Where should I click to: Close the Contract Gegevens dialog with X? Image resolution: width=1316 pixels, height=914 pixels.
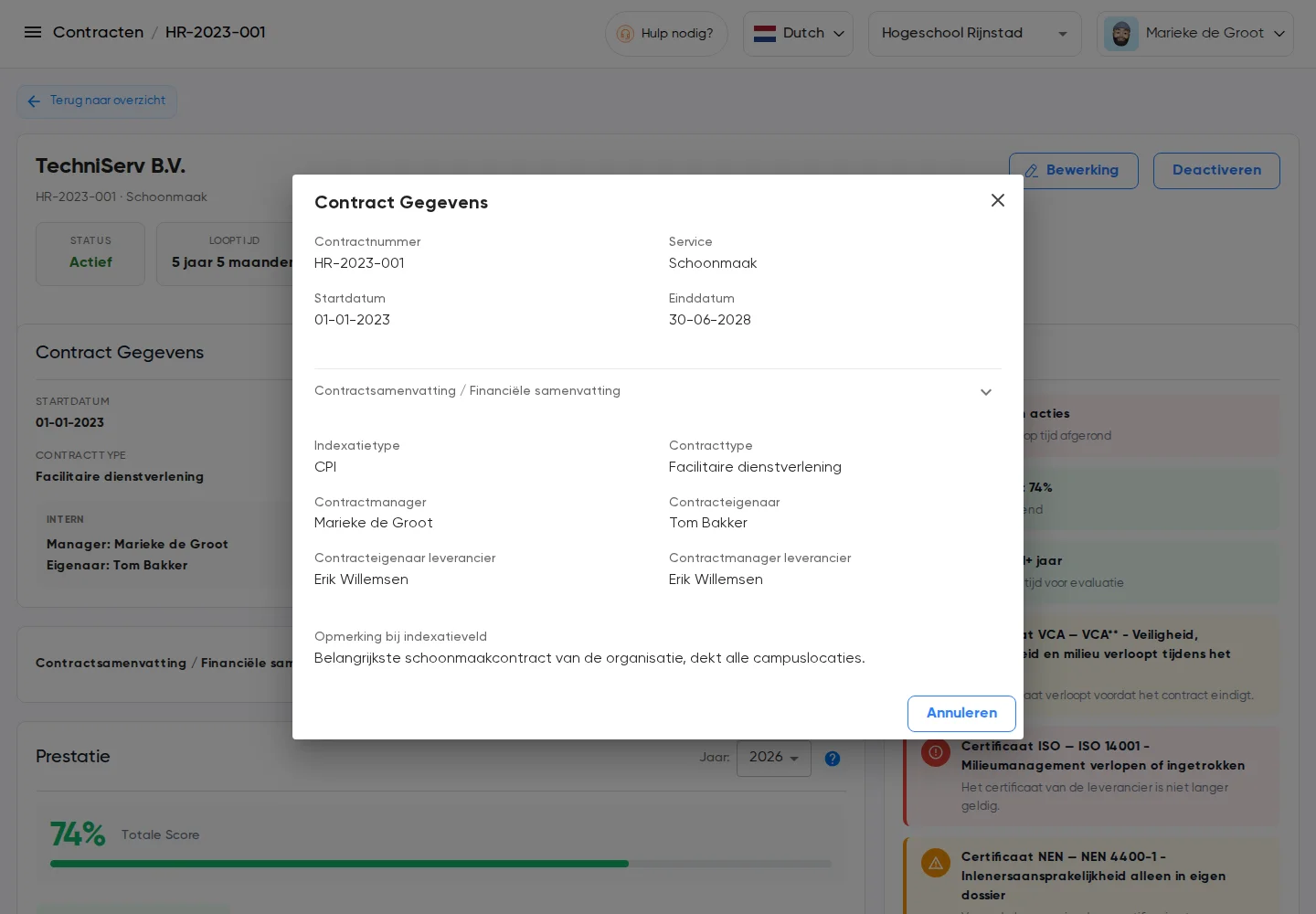998,200
